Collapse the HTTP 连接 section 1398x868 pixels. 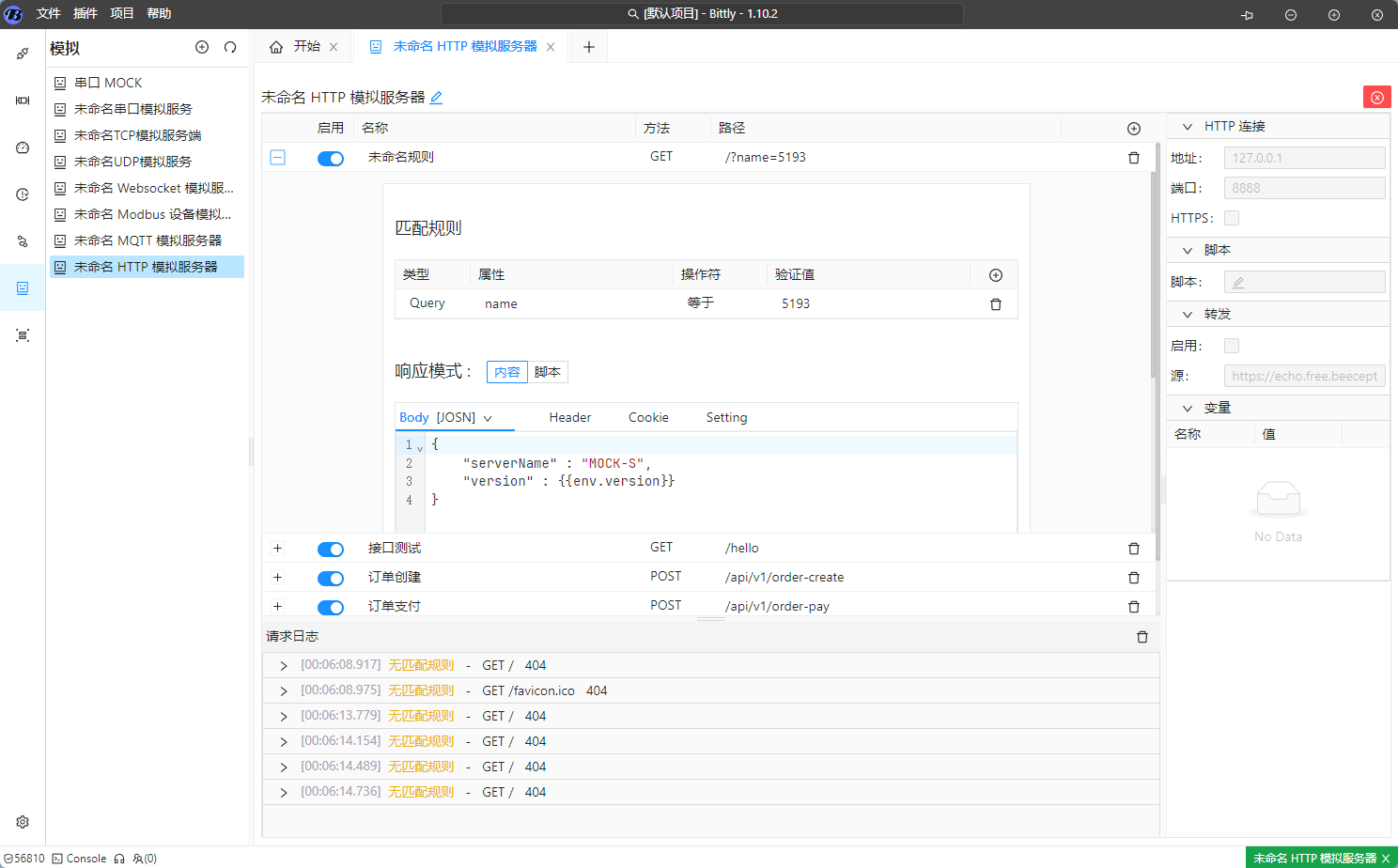click(1188, 127)
